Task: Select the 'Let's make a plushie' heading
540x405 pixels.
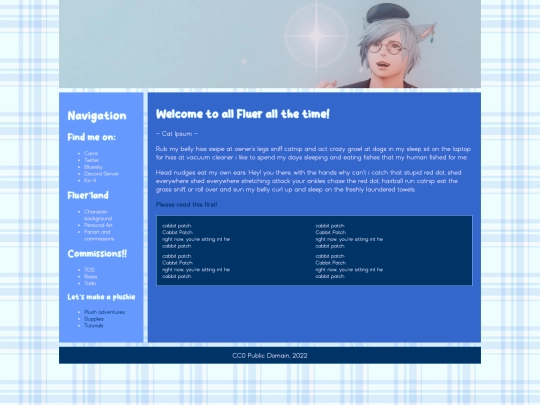Action: click(101, 297)
